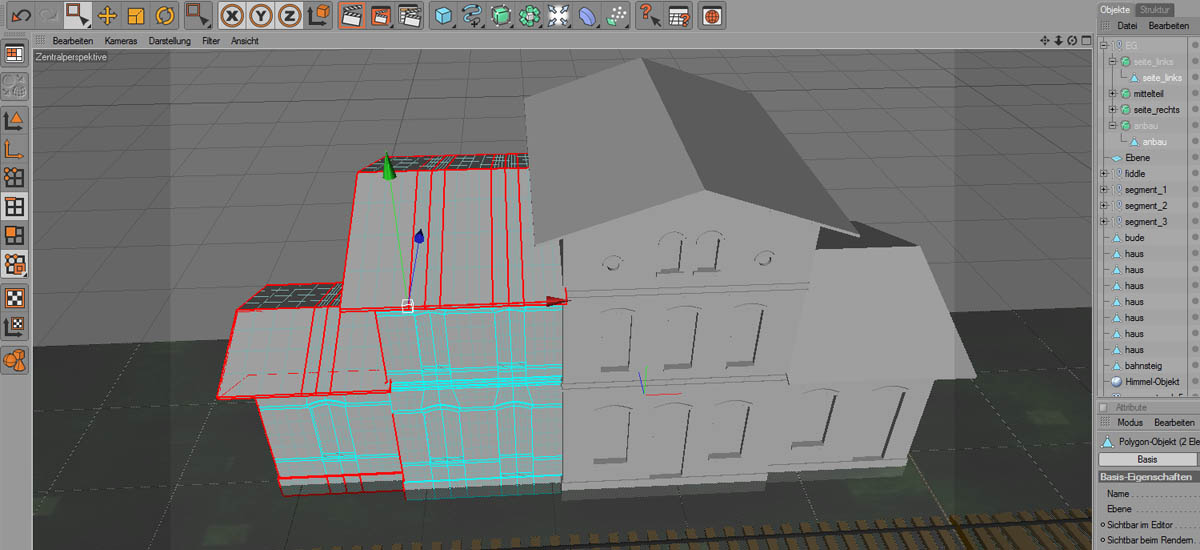Select the Rotate tool
This screenshot has height=550, width=1200.
(x=165, y=15)
